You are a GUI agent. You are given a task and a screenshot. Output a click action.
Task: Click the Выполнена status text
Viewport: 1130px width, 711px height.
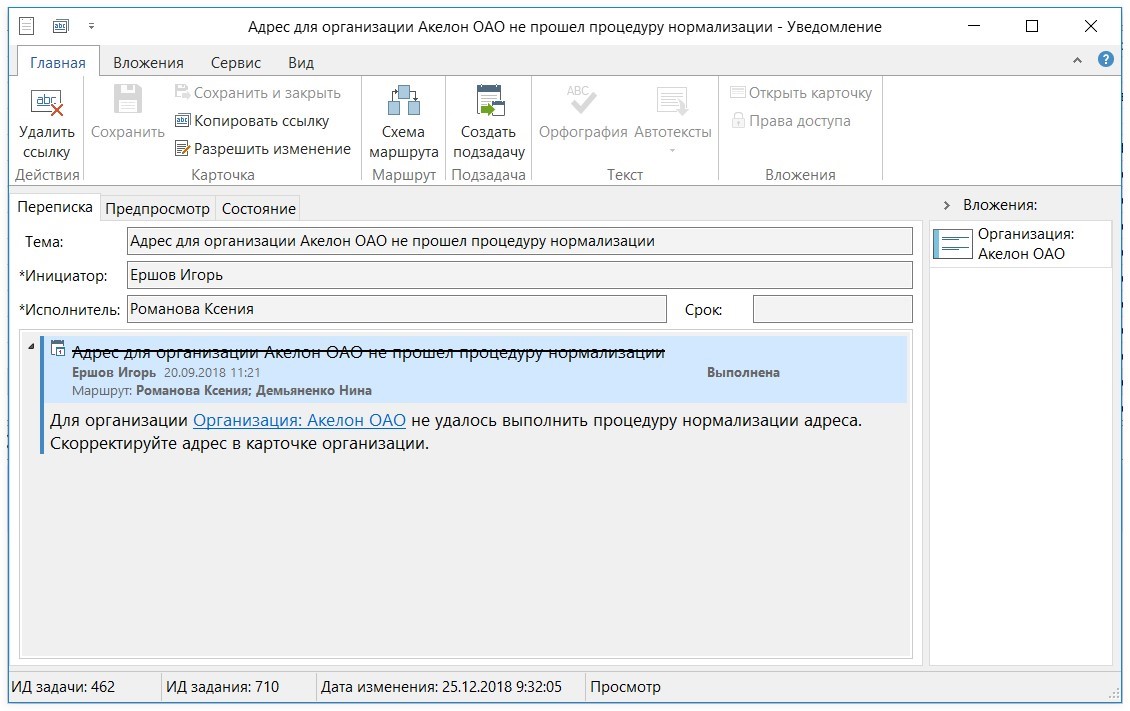click(743, 372)
